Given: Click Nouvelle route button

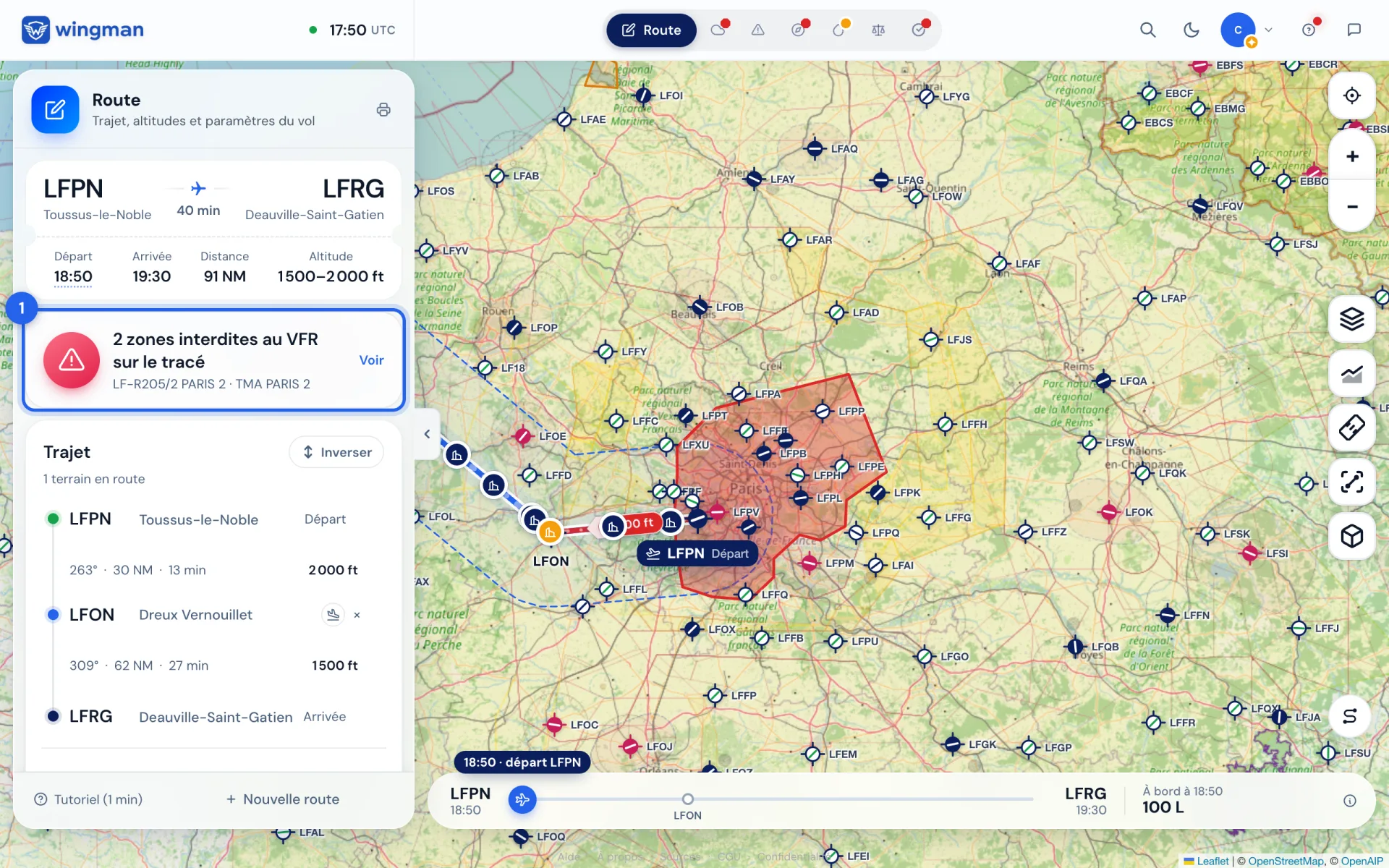Looking at the screenshot, I should coord(282,799).
